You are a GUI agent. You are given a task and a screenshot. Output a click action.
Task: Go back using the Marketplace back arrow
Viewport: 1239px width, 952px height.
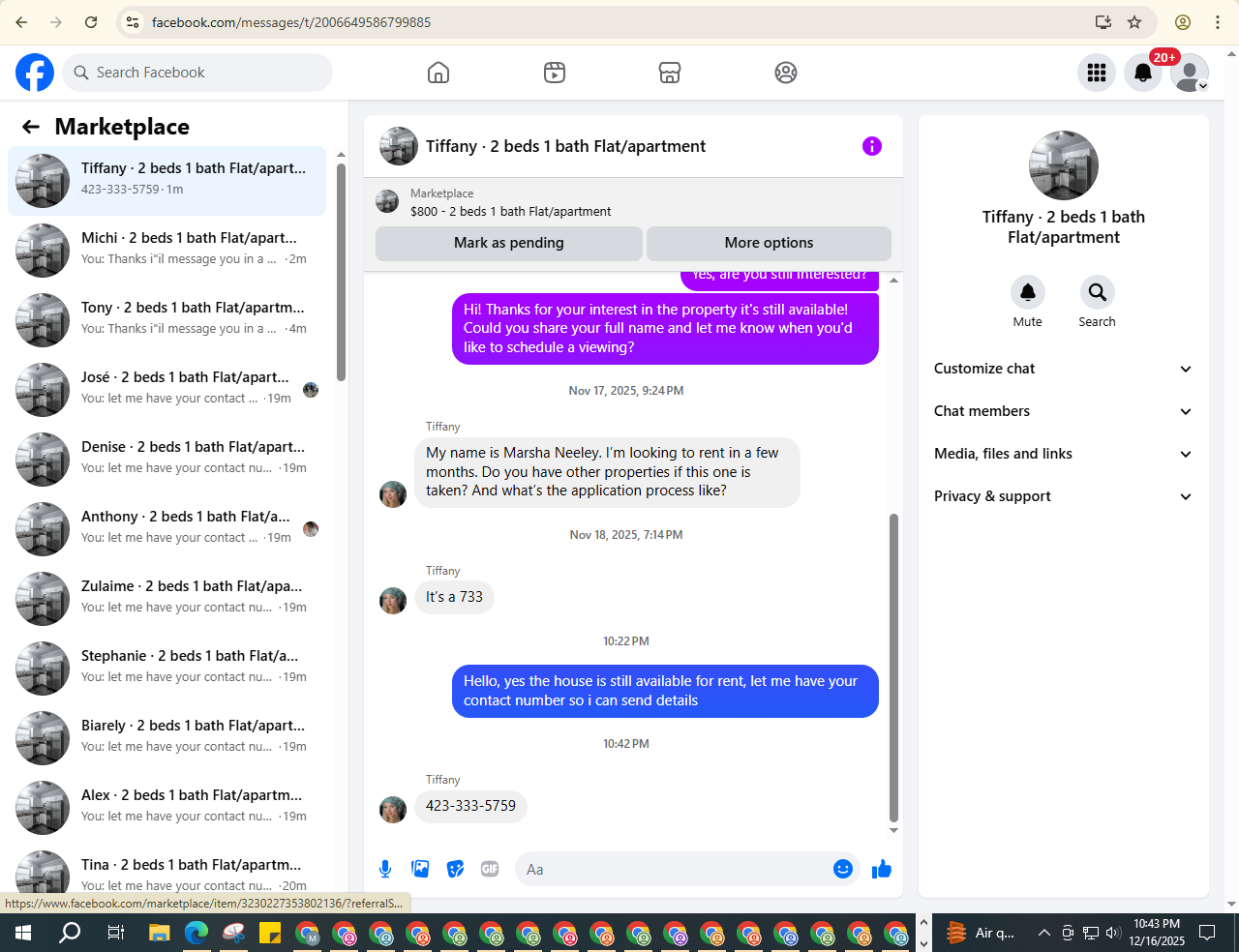coord(31,127)
